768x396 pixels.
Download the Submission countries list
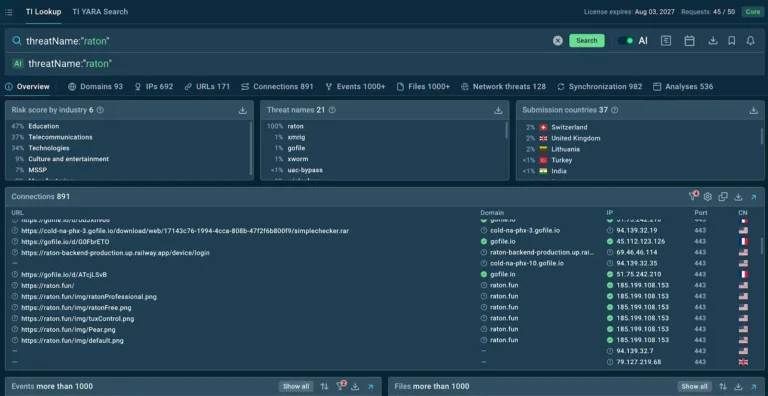pyautogui.click(x=754, y=110)
